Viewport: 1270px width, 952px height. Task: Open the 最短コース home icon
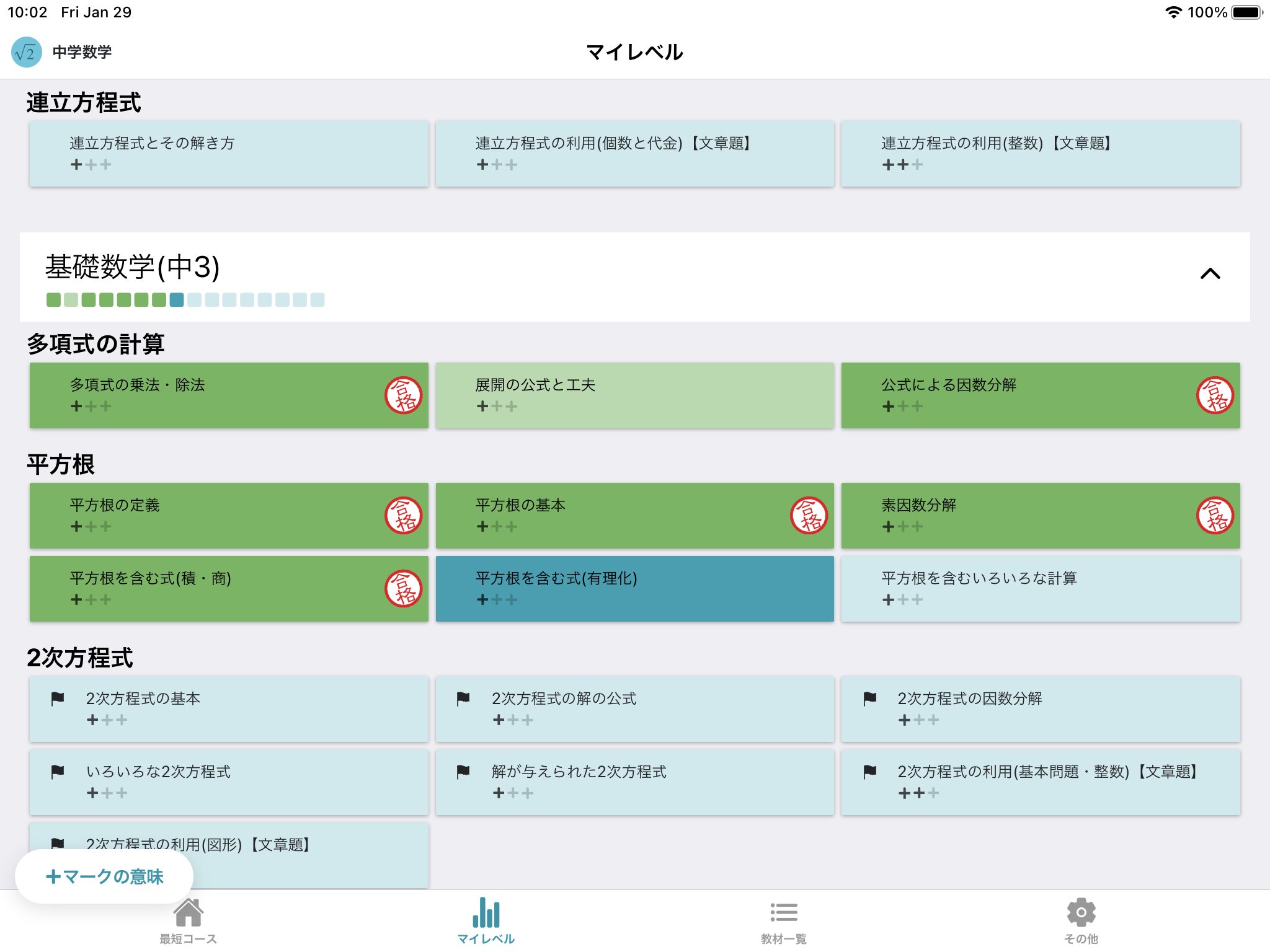pyautogui.click(x=188, y=912)
